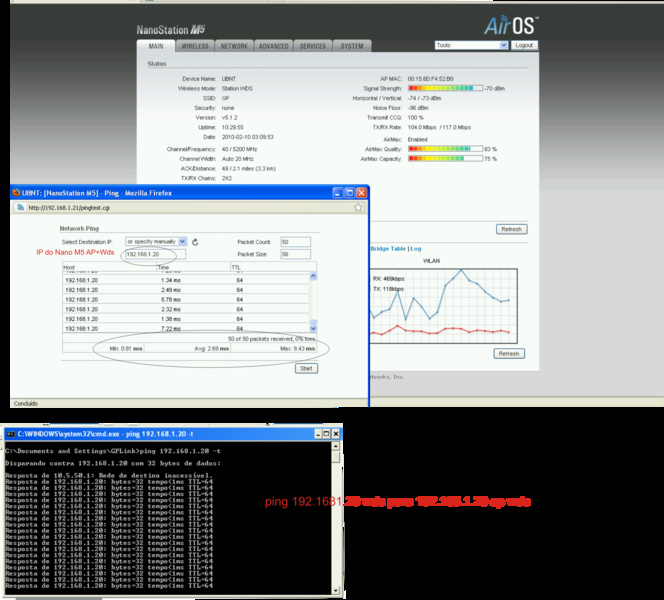
Task: Click Refresh button under WLAN graph
Action: coord(509,354)
